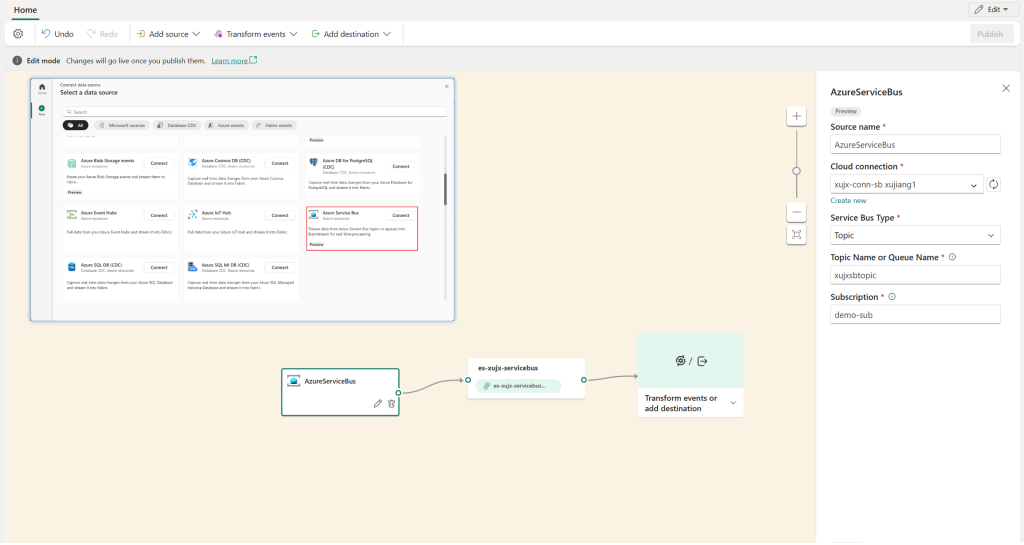Open the Edit mode dropdown at top right
1024x545 pixels.
pos(991,9)
